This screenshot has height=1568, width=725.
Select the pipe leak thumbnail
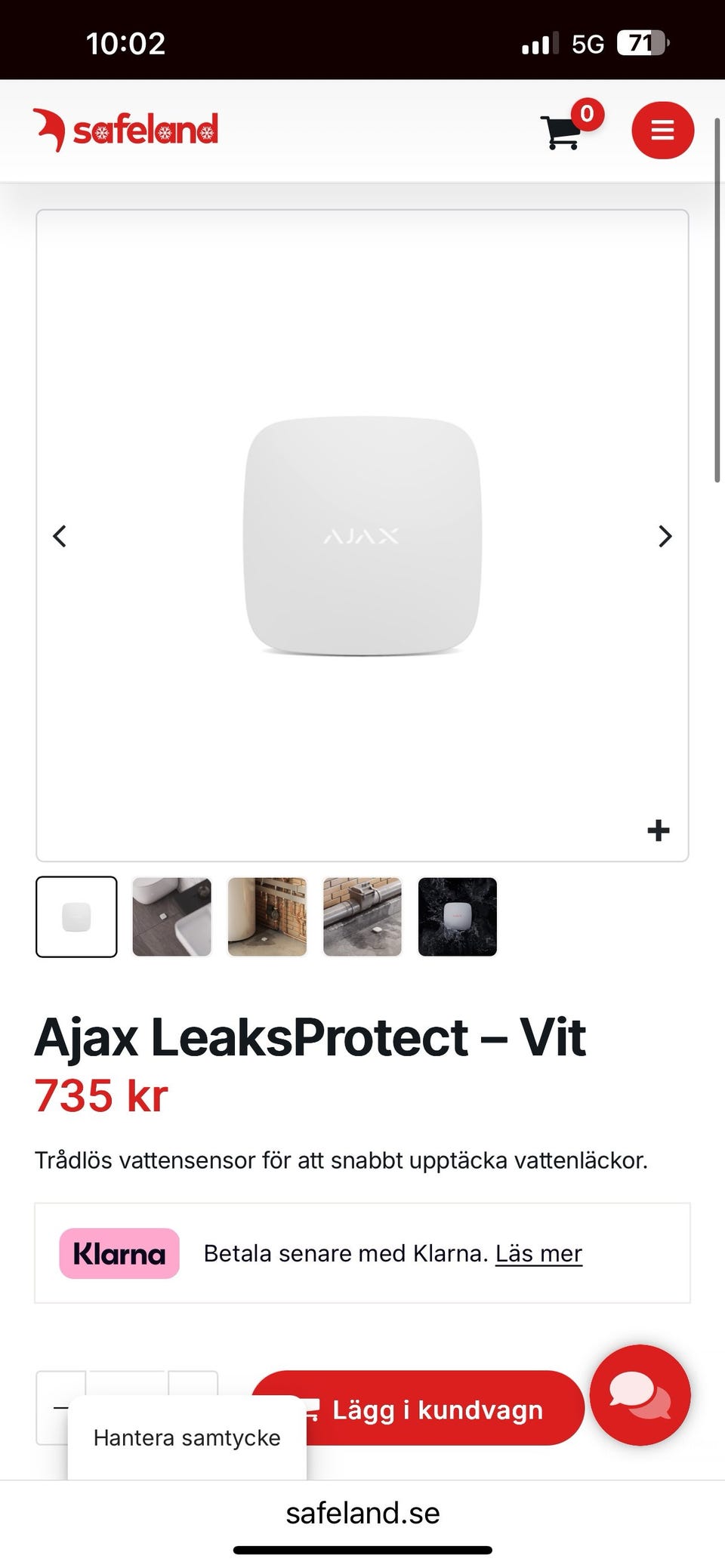362,916
